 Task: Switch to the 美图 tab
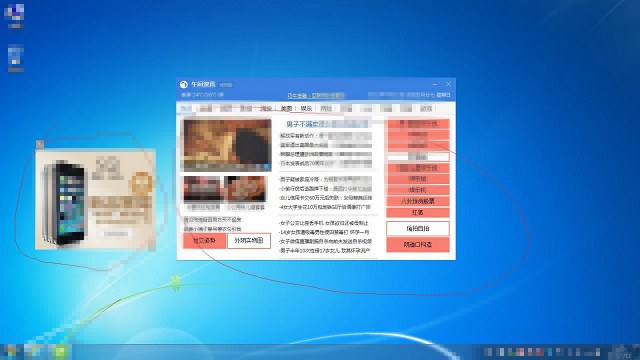(x=287, y=109)
